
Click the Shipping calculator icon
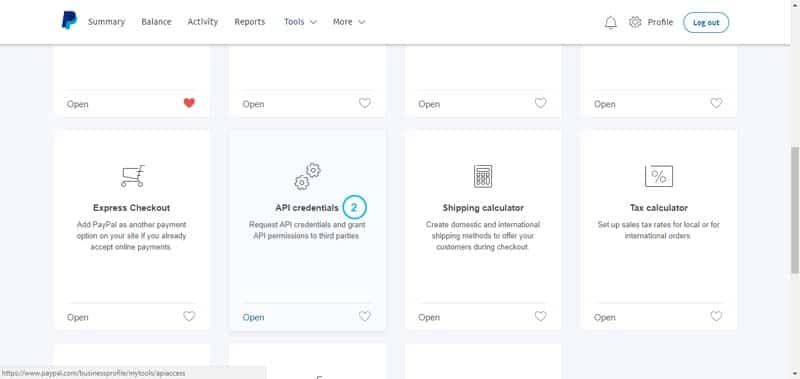coord(483,176)
